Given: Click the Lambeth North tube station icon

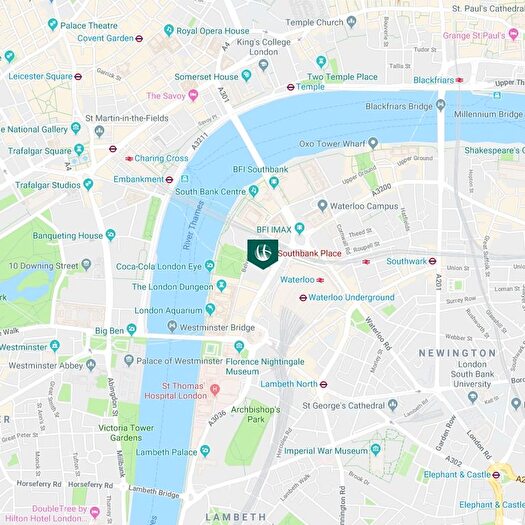Looking at the screenshot, I should coord(323,384).
